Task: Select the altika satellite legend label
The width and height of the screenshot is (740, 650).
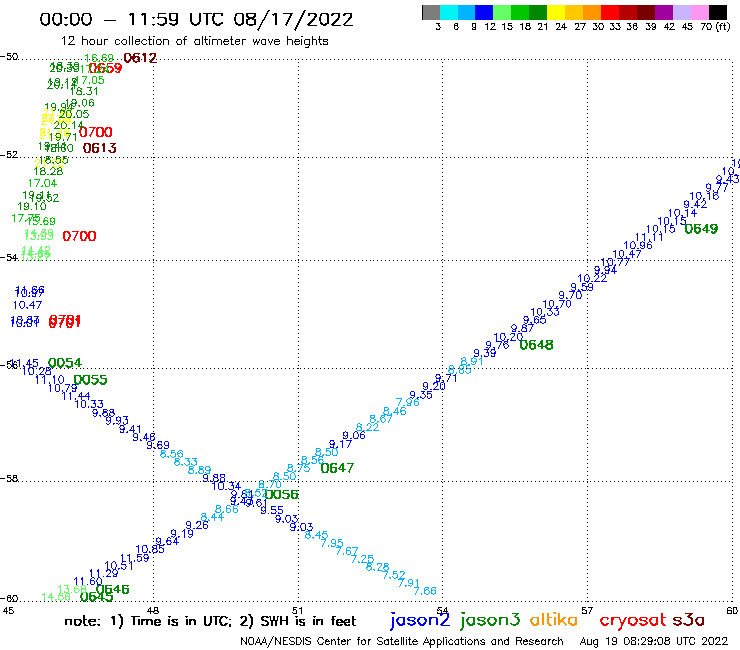Action: (554, 620)
